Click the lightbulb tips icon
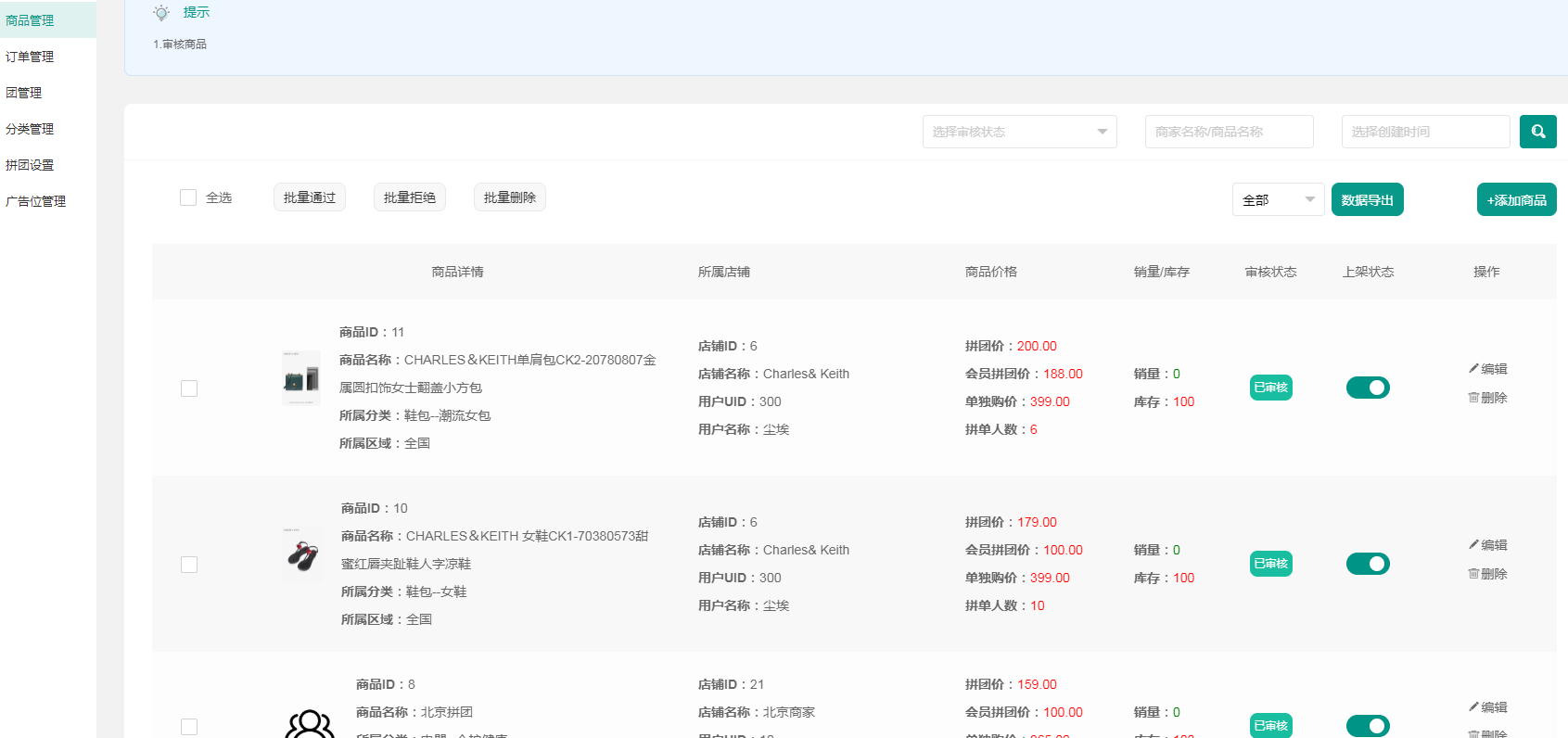Screen dimensions: 1568x738 click(161, 13)
